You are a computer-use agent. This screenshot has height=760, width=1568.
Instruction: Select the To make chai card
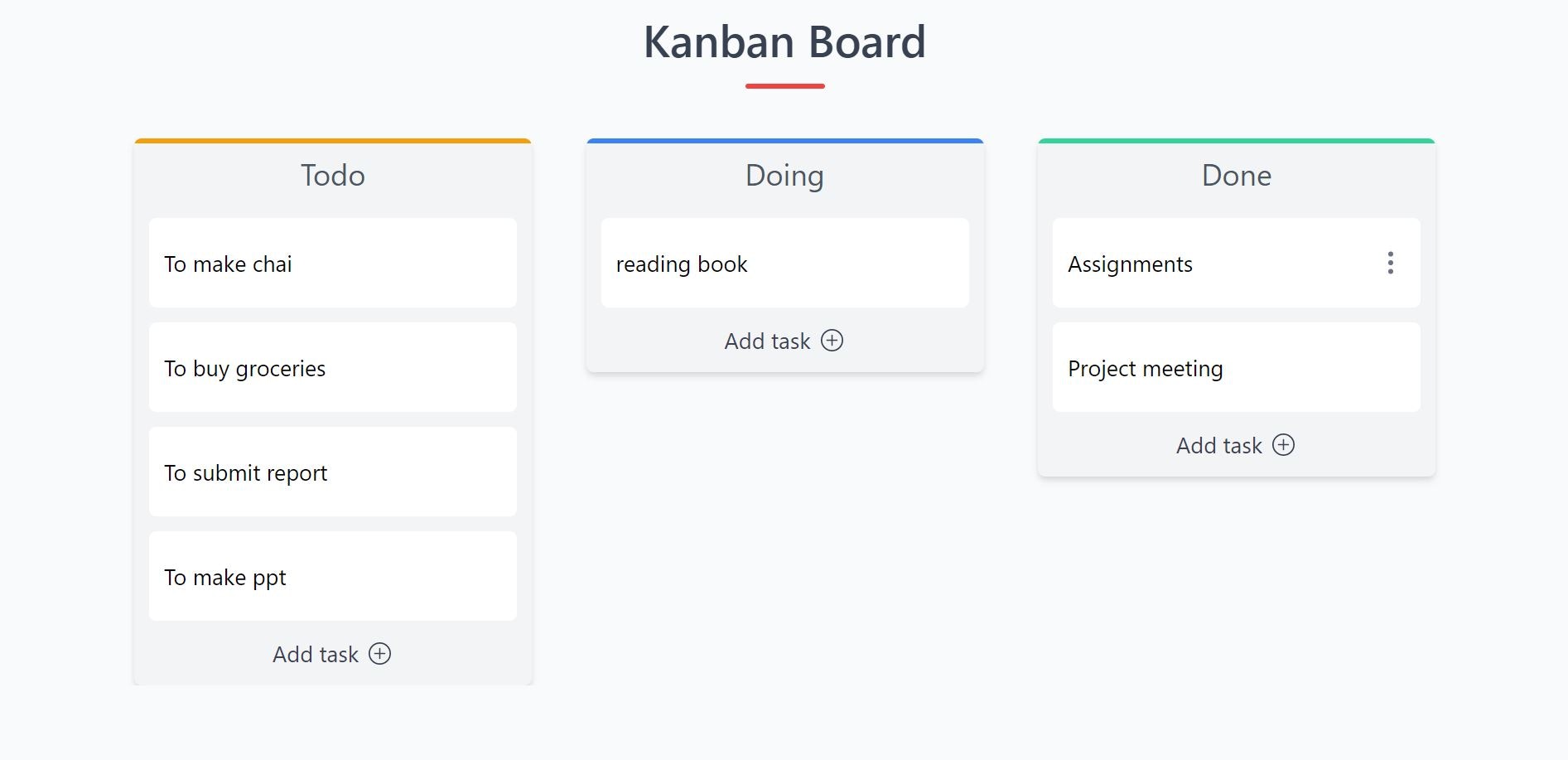pos(333,263)
